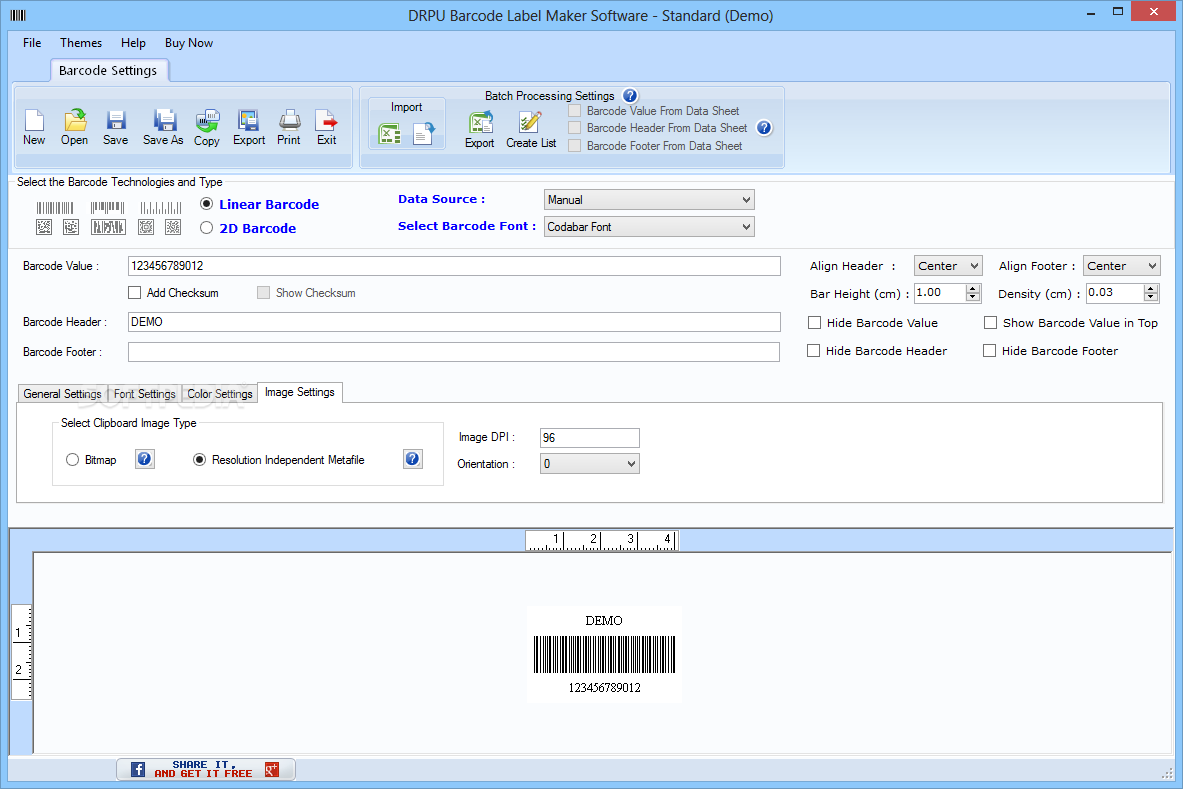
Task: Choose Resolution Independent Metafile option
Action: coord(199,459)
